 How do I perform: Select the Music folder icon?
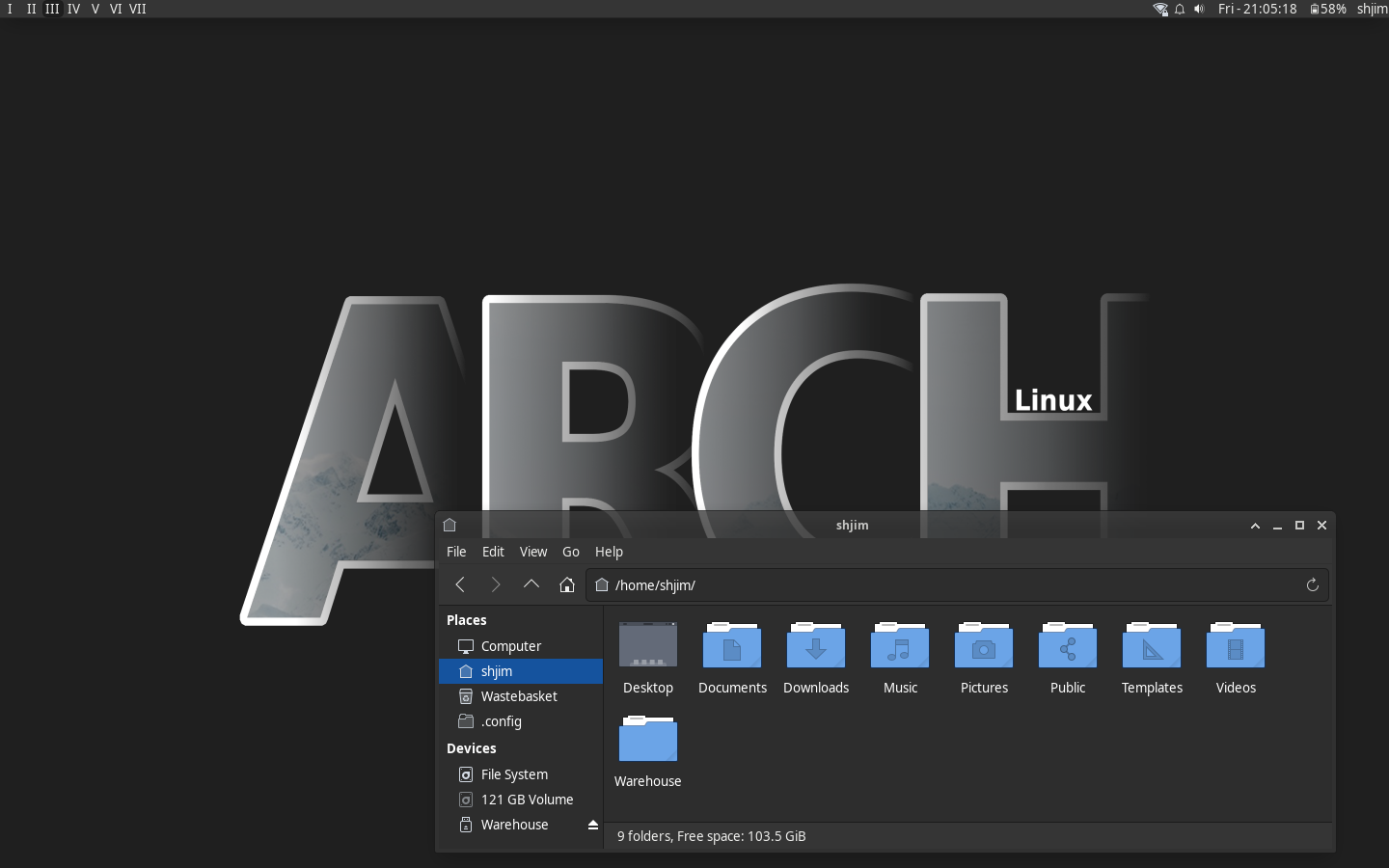click(x=900, y=645)
